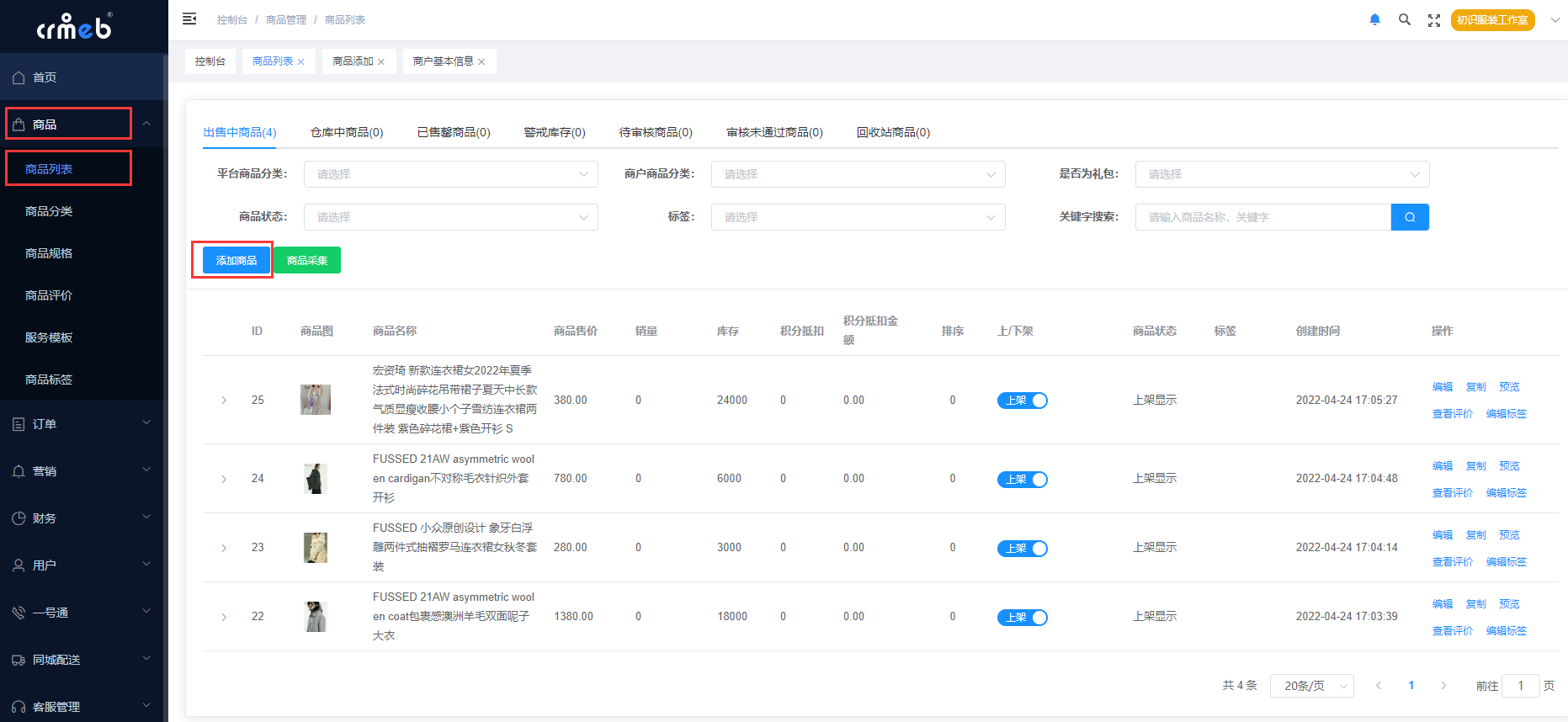The image size is (1568, 722).
Task: Click the crmeb logo
Action: pos(74,27)
